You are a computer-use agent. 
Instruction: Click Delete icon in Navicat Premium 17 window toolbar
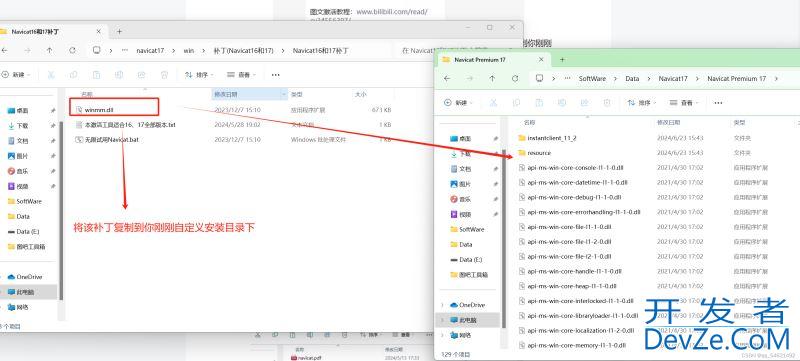(x=607, y=102)
